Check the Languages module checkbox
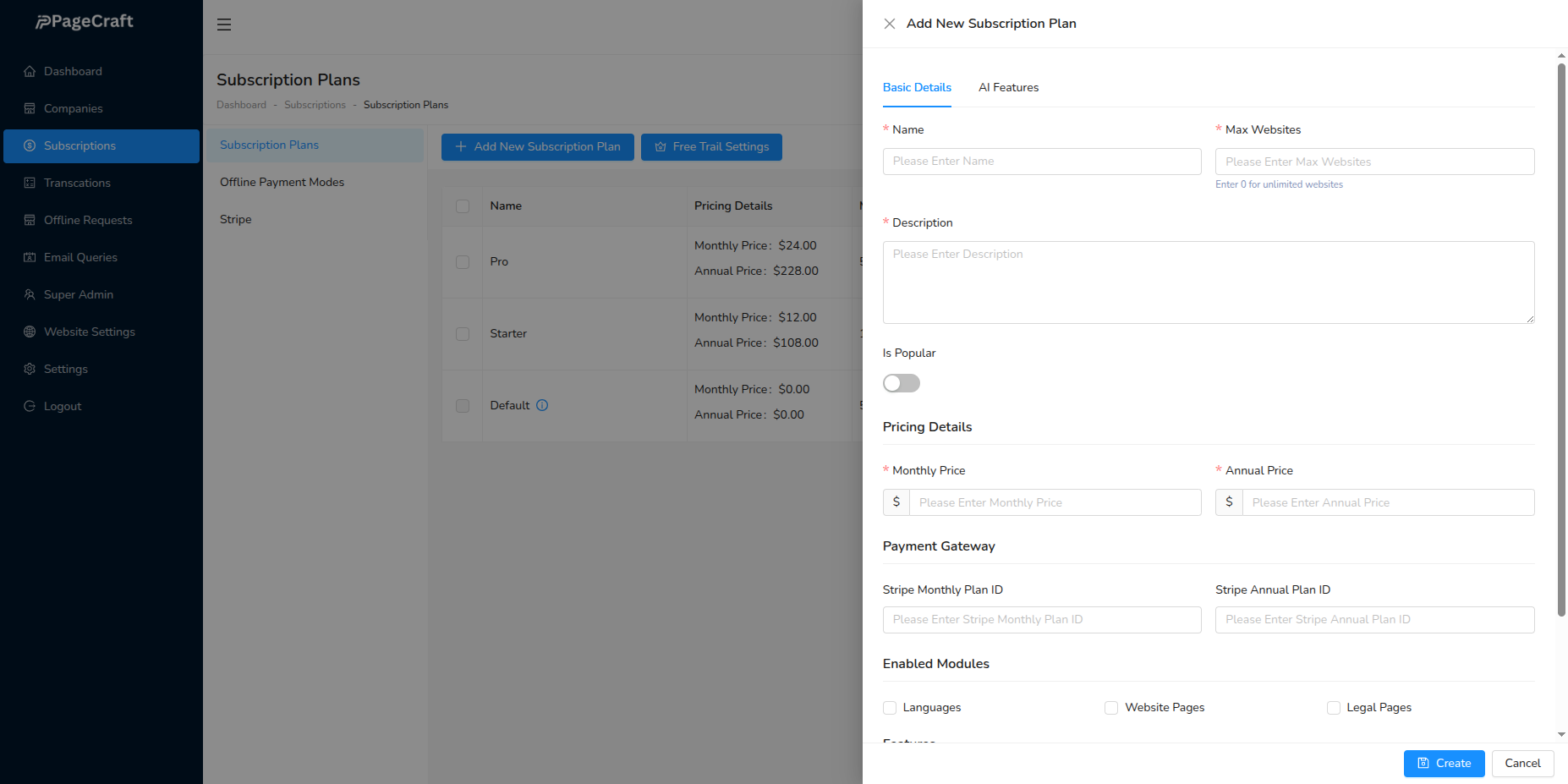Viewport: 1568px width, 784px height. pos(890,708)
